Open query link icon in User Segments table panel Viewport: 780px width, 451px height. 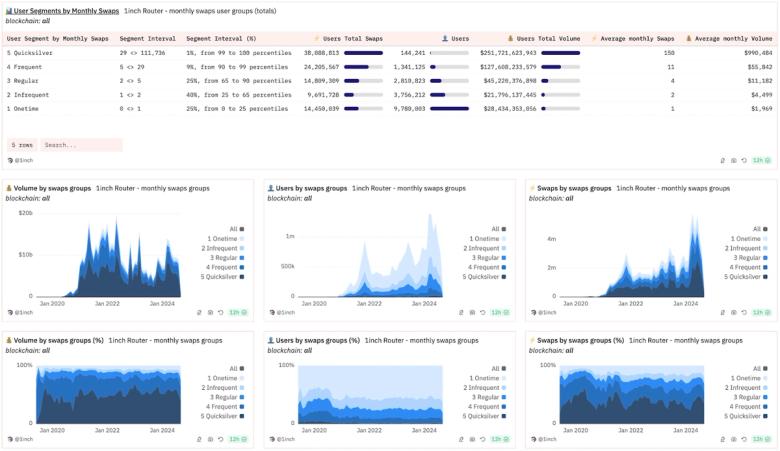tap(723, 160)
